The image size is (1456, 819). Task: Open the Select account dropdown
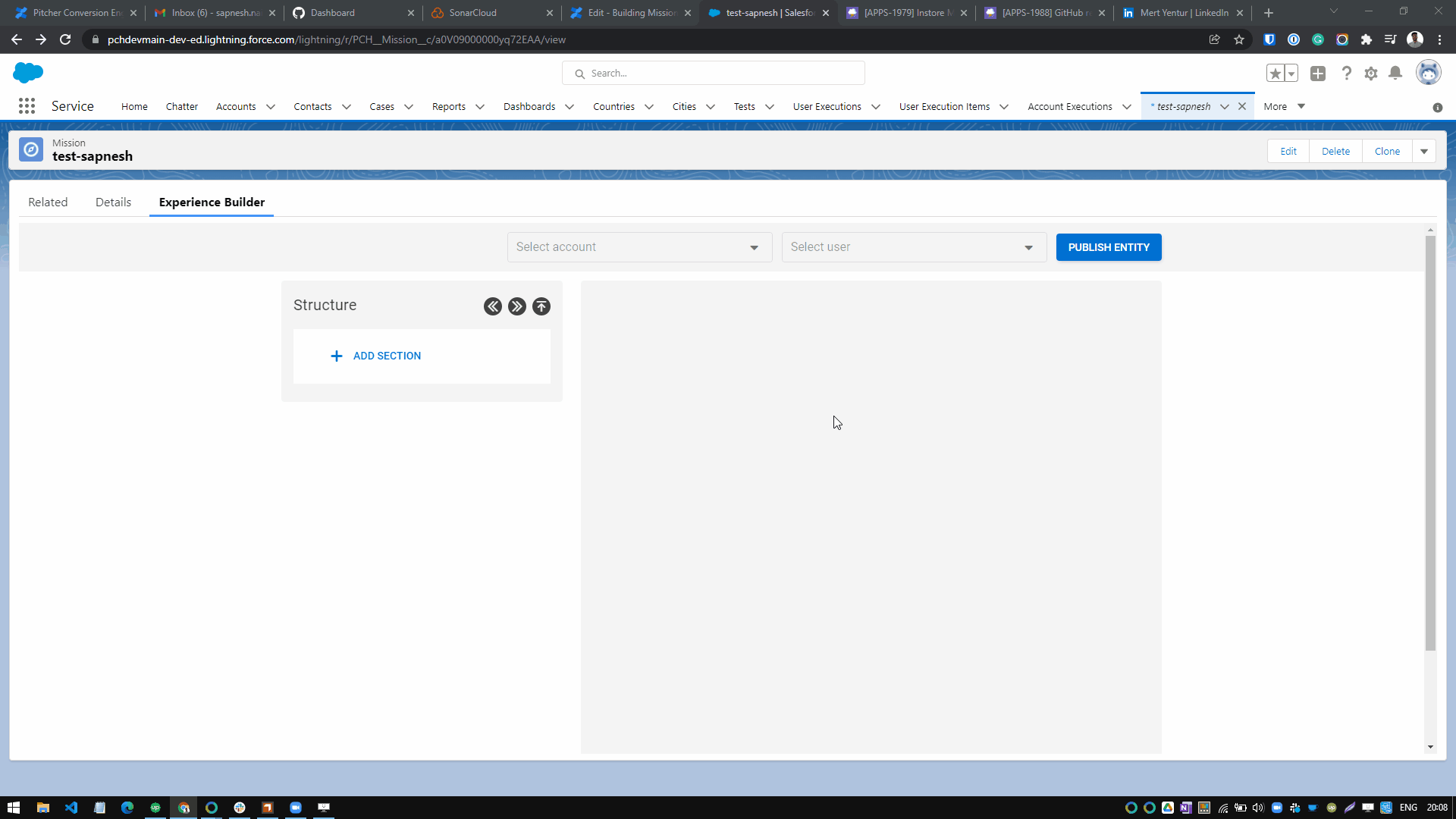coord(639,247)
